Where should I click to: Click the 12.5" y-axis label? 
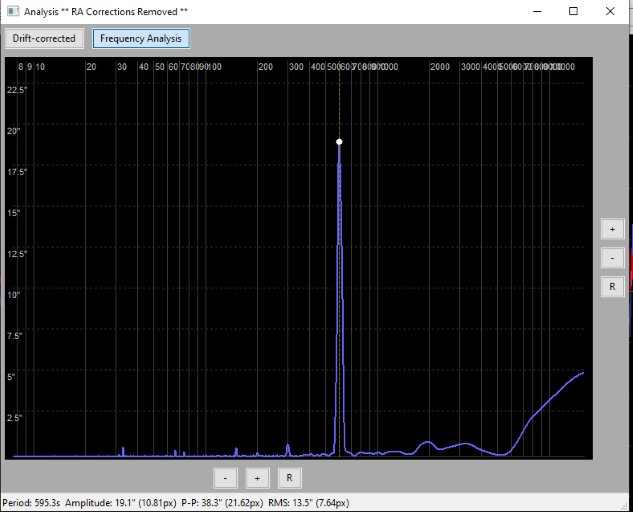point(17,254)
